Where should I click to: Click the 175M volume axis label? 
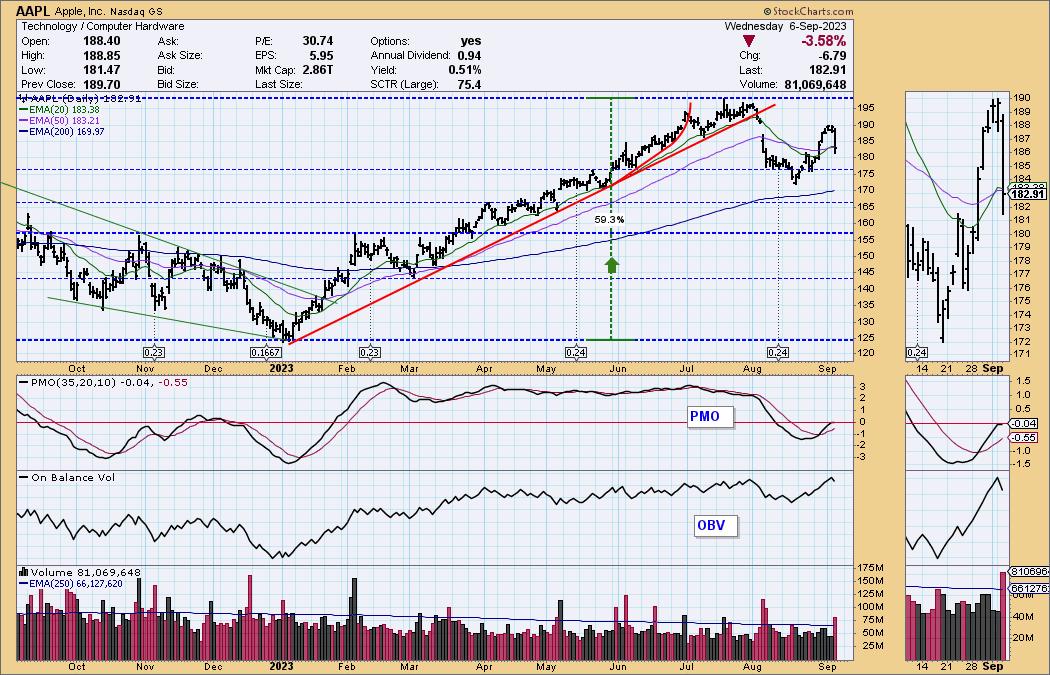click(x=870, y=569)
